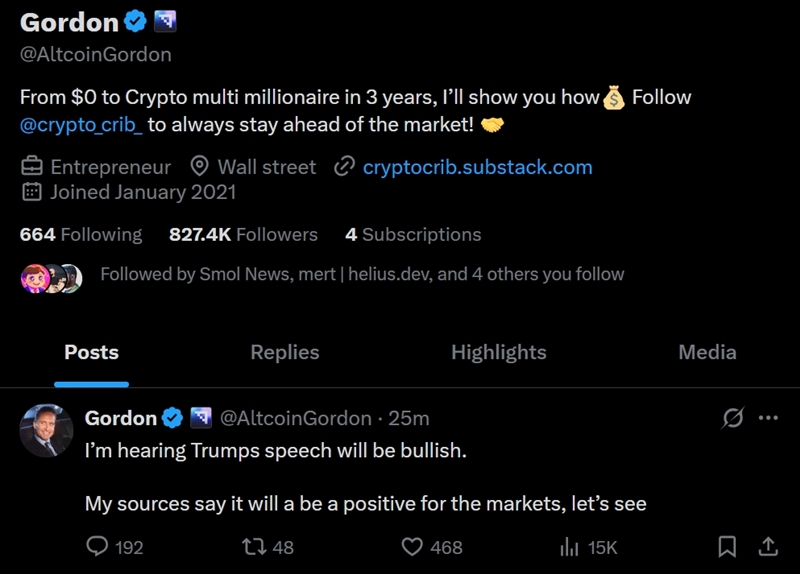
Task: Select the Media tab
Action: [707, 352]
